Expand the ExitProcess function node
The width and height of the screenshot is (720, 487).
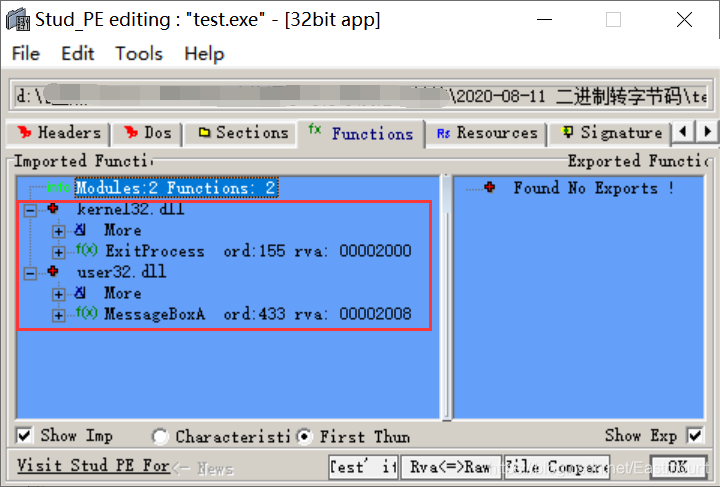58,252
